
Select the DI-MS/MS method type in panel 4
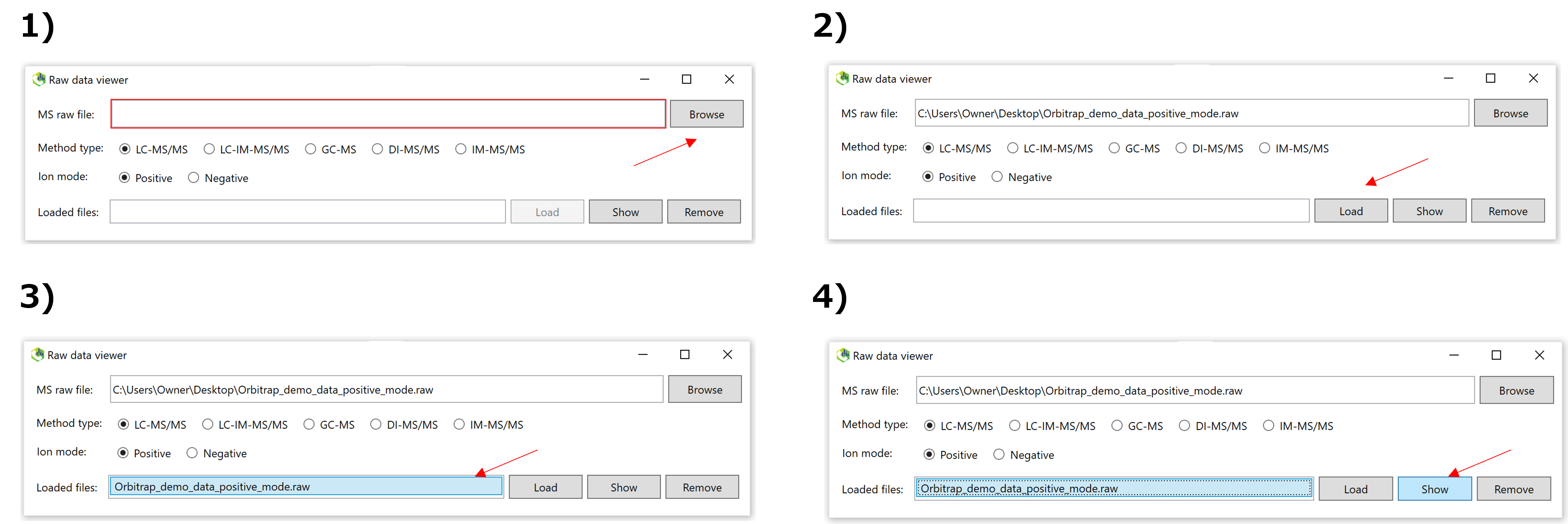pyautogui.click(x=1185, y=425)
